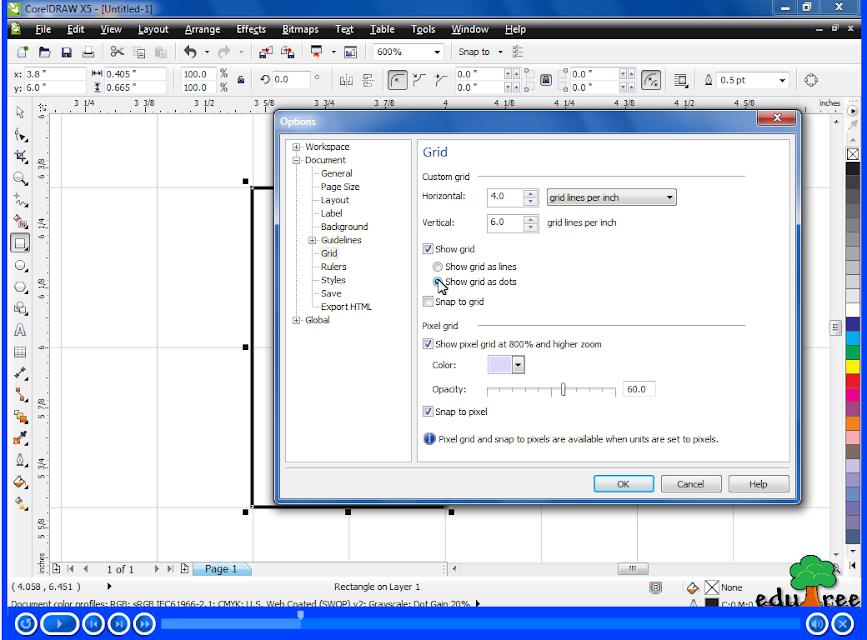Click the video progress marker
867x640 pixels.
301,615
